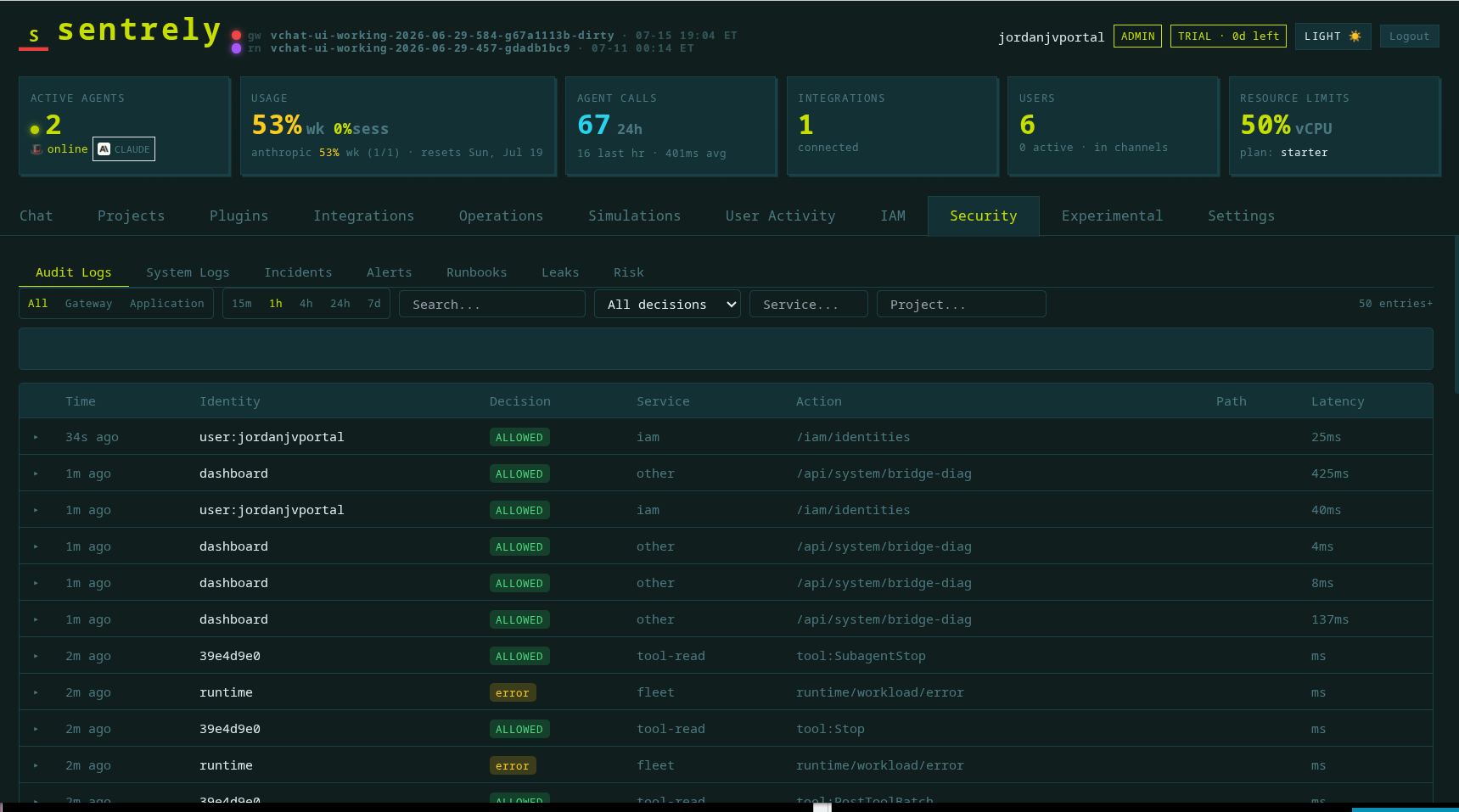The height and width of the screenshot is (812, 1459).
Task: Click the 50 entries+ count
Action: pyautogui.click(x=1395, y=304)
